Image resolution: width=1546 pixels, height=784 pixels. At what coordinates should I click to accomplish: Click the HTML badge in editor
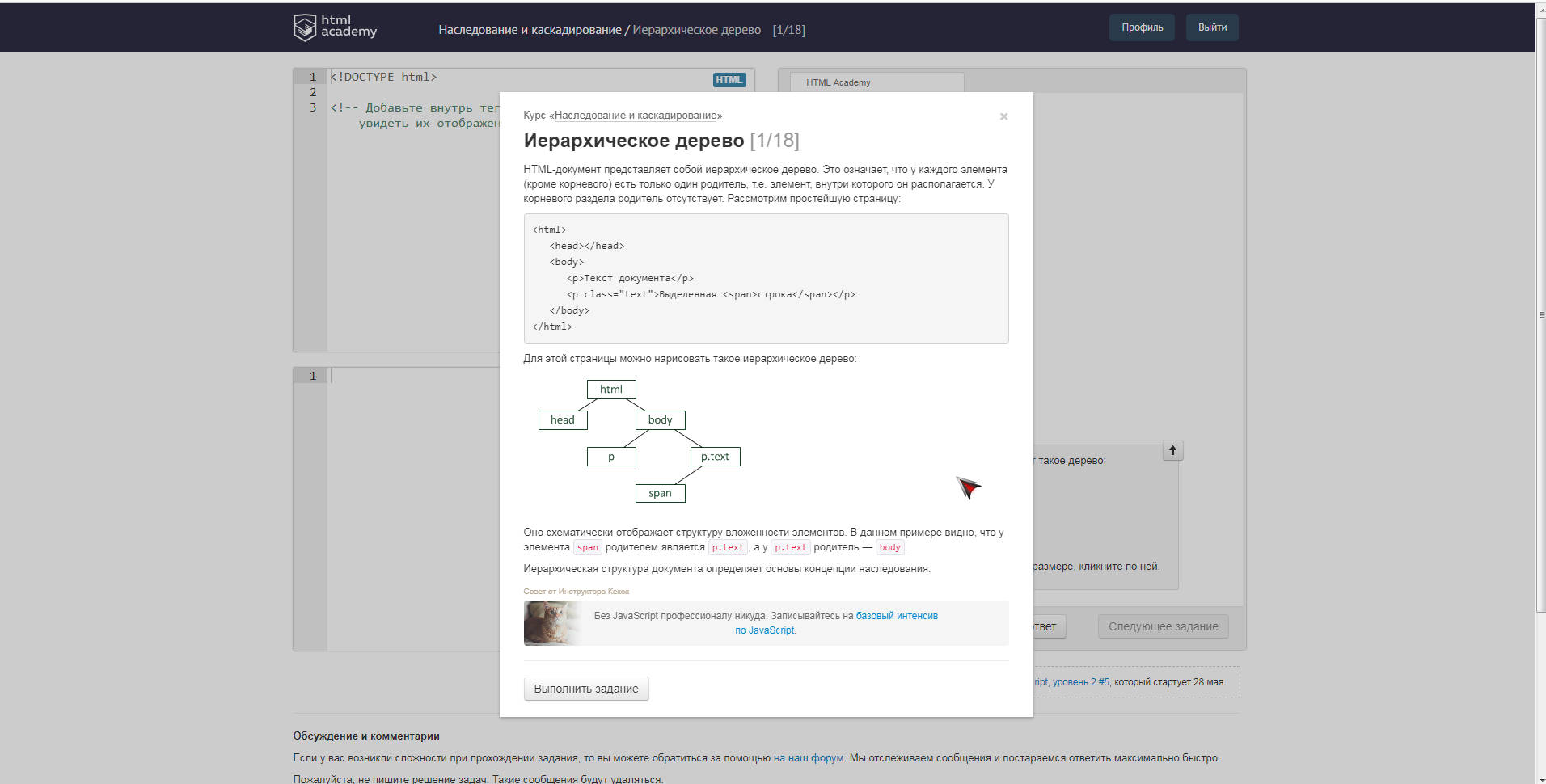tap(729, 80)
